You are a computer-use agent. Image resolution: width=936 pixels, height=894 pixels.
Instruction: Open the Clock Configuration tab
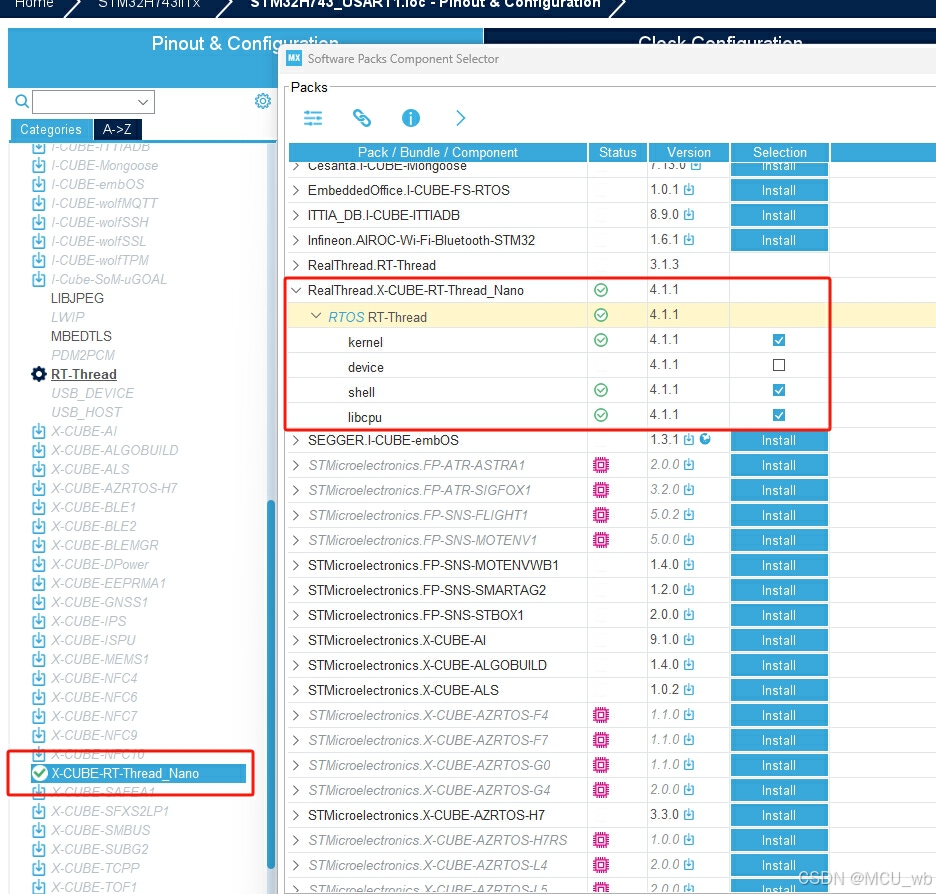(x=719, y=42)
